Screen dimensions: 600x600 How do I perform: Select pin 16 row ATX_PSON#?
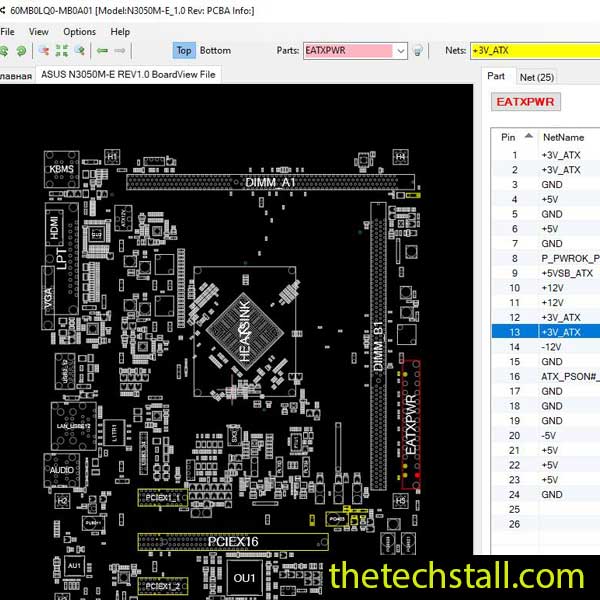point(546,377)
